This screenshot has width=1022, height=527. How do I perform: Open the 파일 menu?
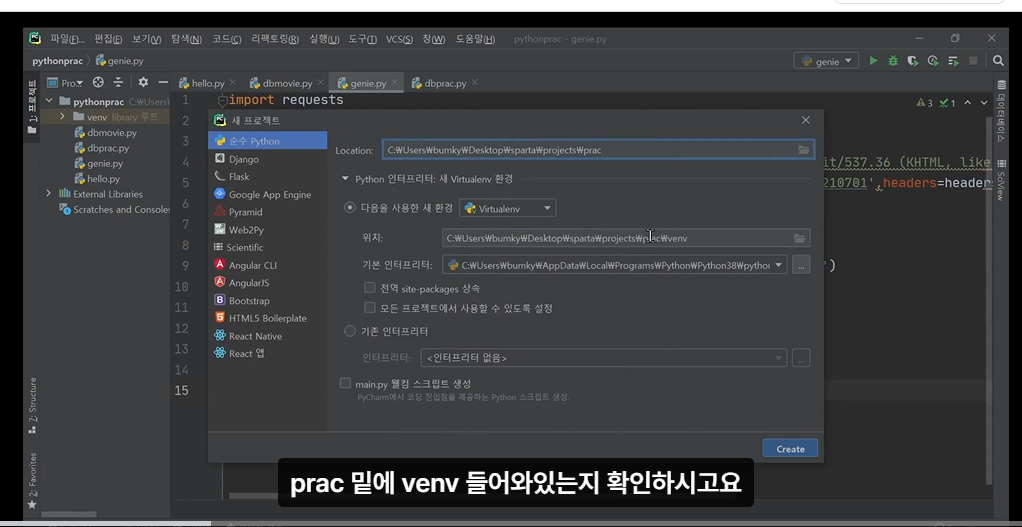[67, 39]
